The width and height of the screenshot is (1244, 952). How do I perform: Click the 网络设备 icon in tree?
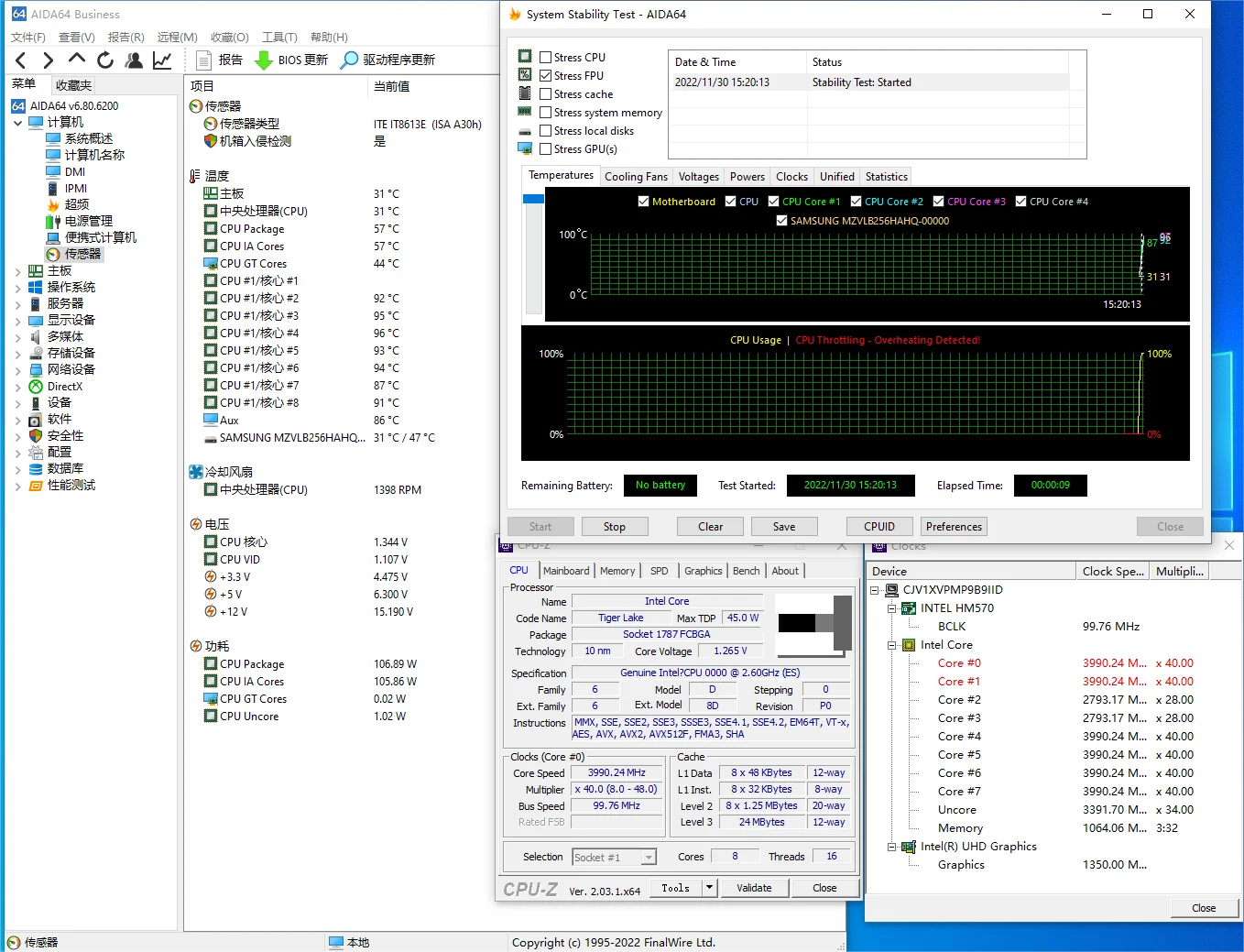[x=36, y=370]
